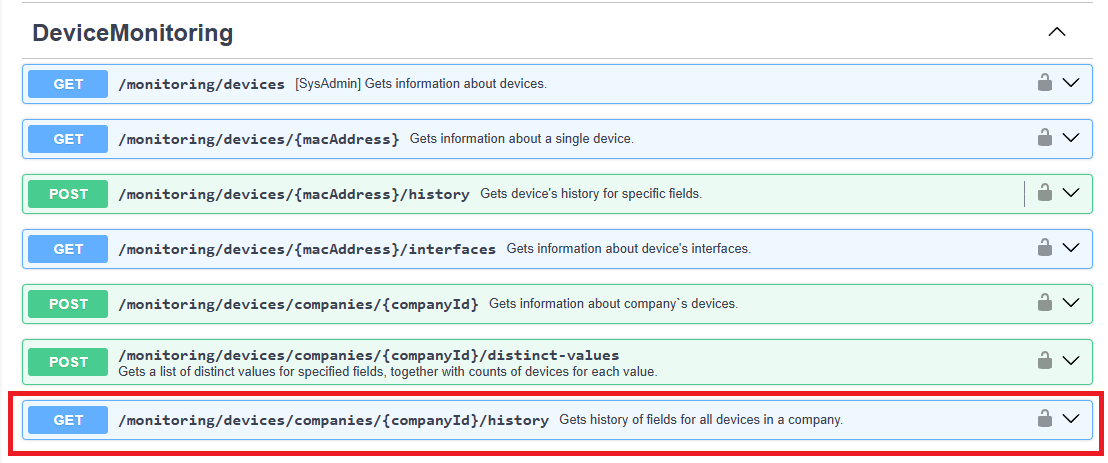
Task: Click the POST badge for the distinct-values endpoint
Action: pyautogui.click(x=68, y=362)
